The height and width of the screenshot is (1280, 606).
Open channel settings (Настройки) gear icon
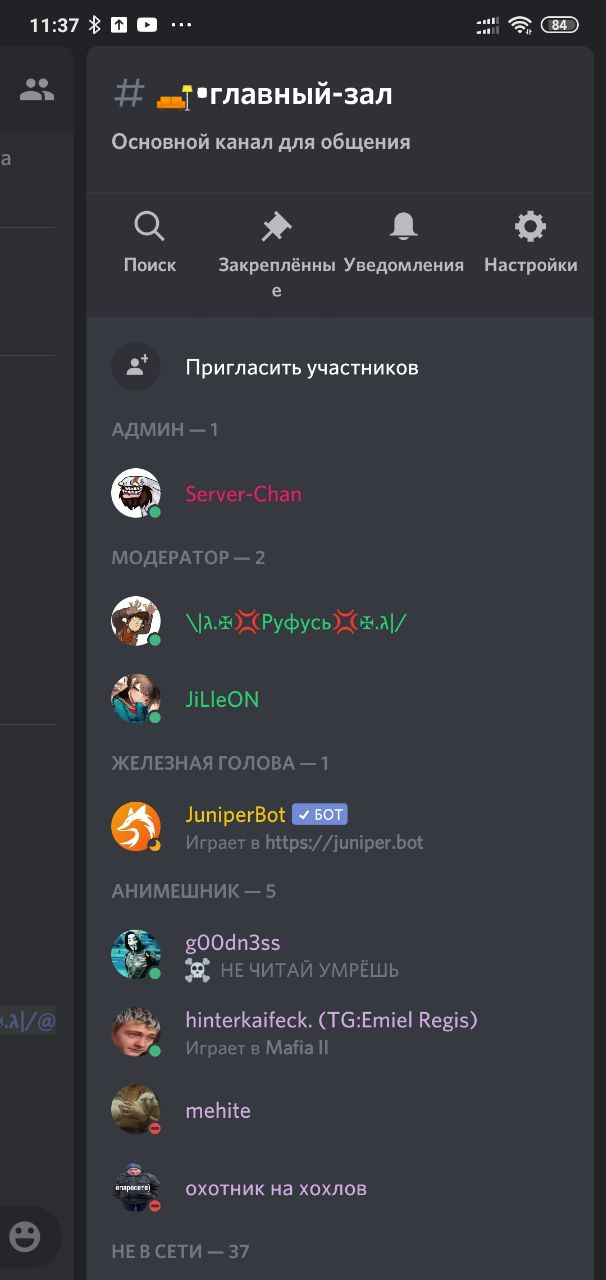click(530, 227)
